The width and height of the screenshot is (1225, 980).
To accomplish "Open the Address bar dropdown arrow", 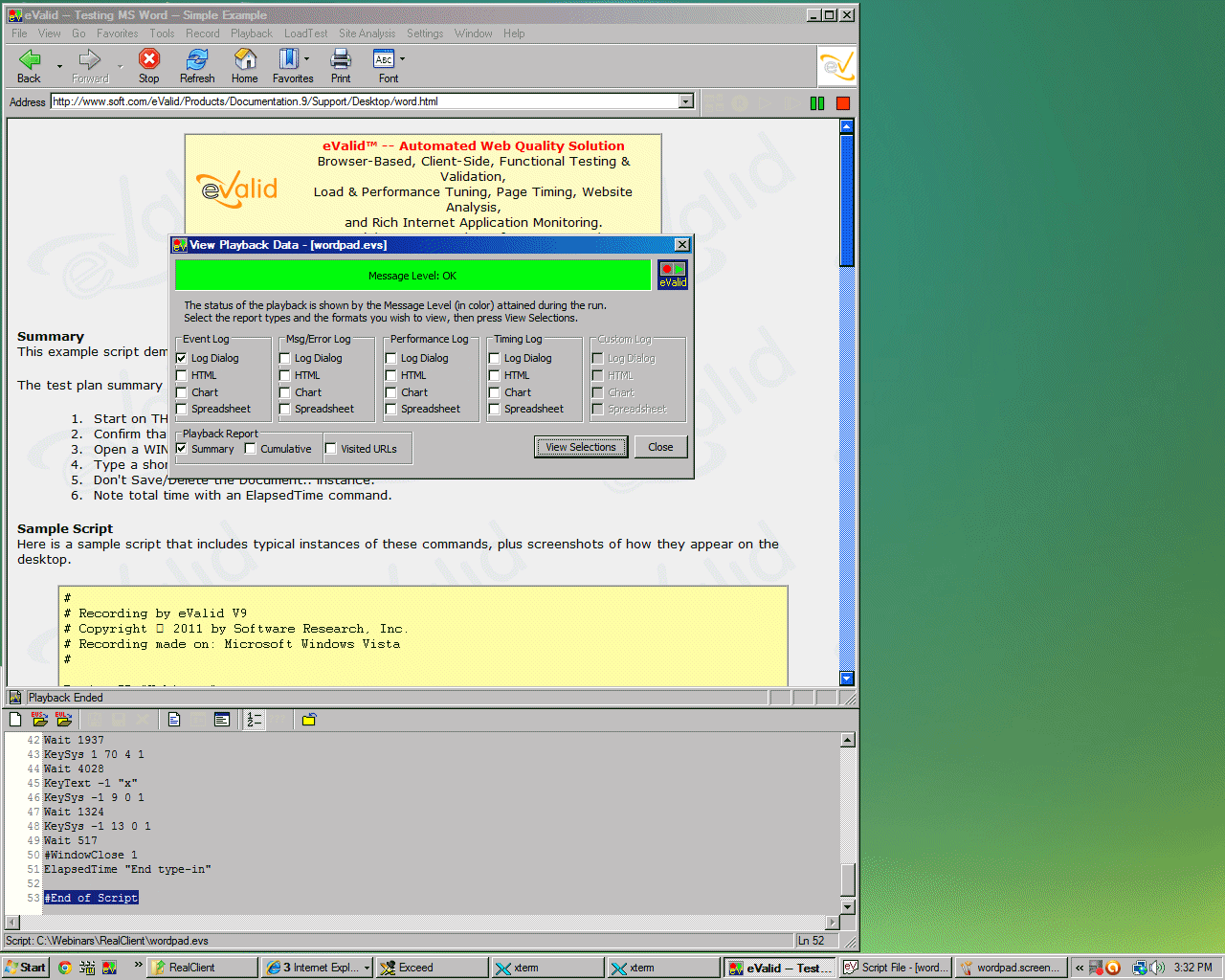I will coord(686,101).
